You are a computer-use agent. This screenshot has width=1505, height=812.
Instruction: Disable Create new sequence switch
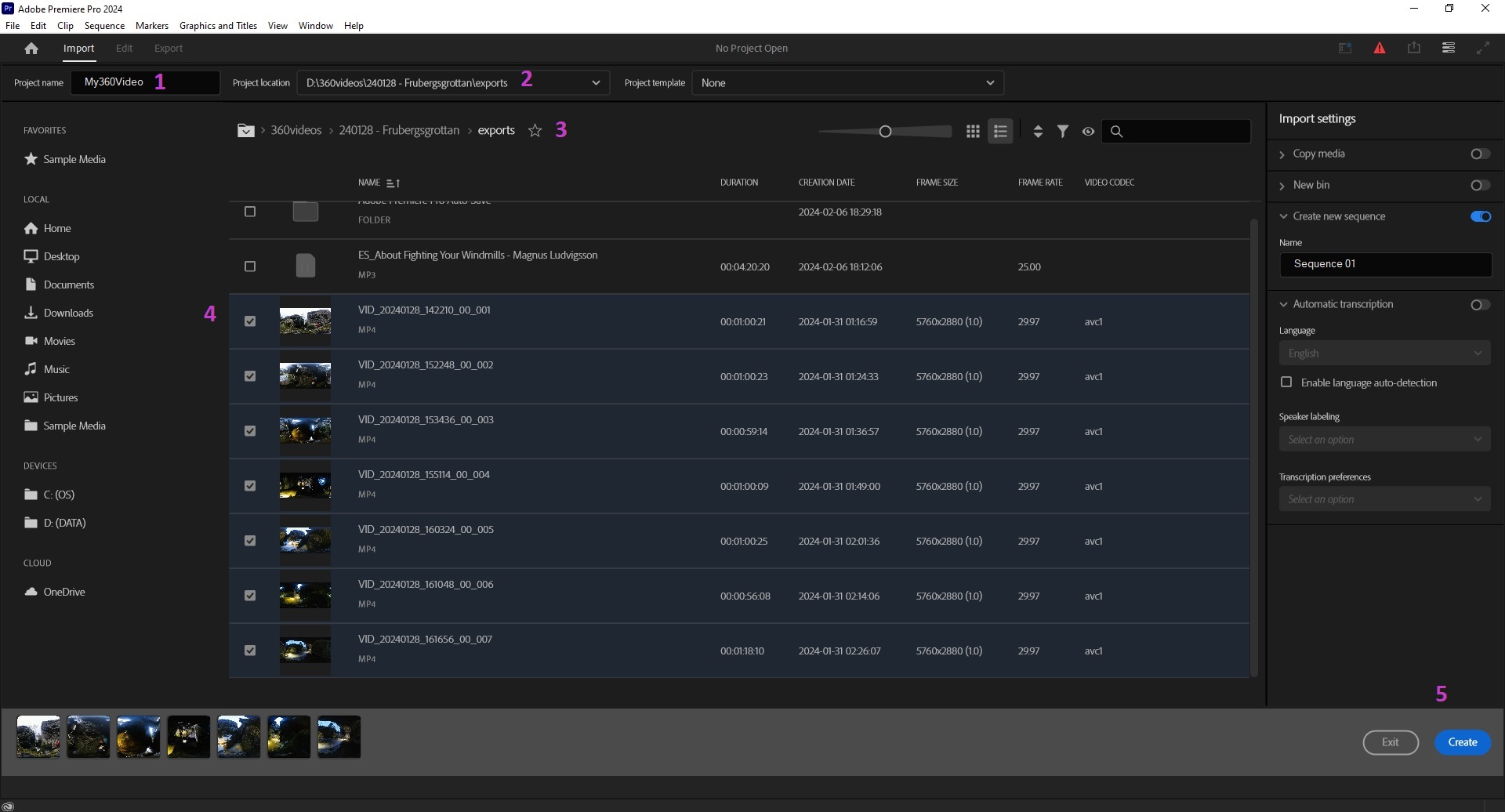[1481, 216]
